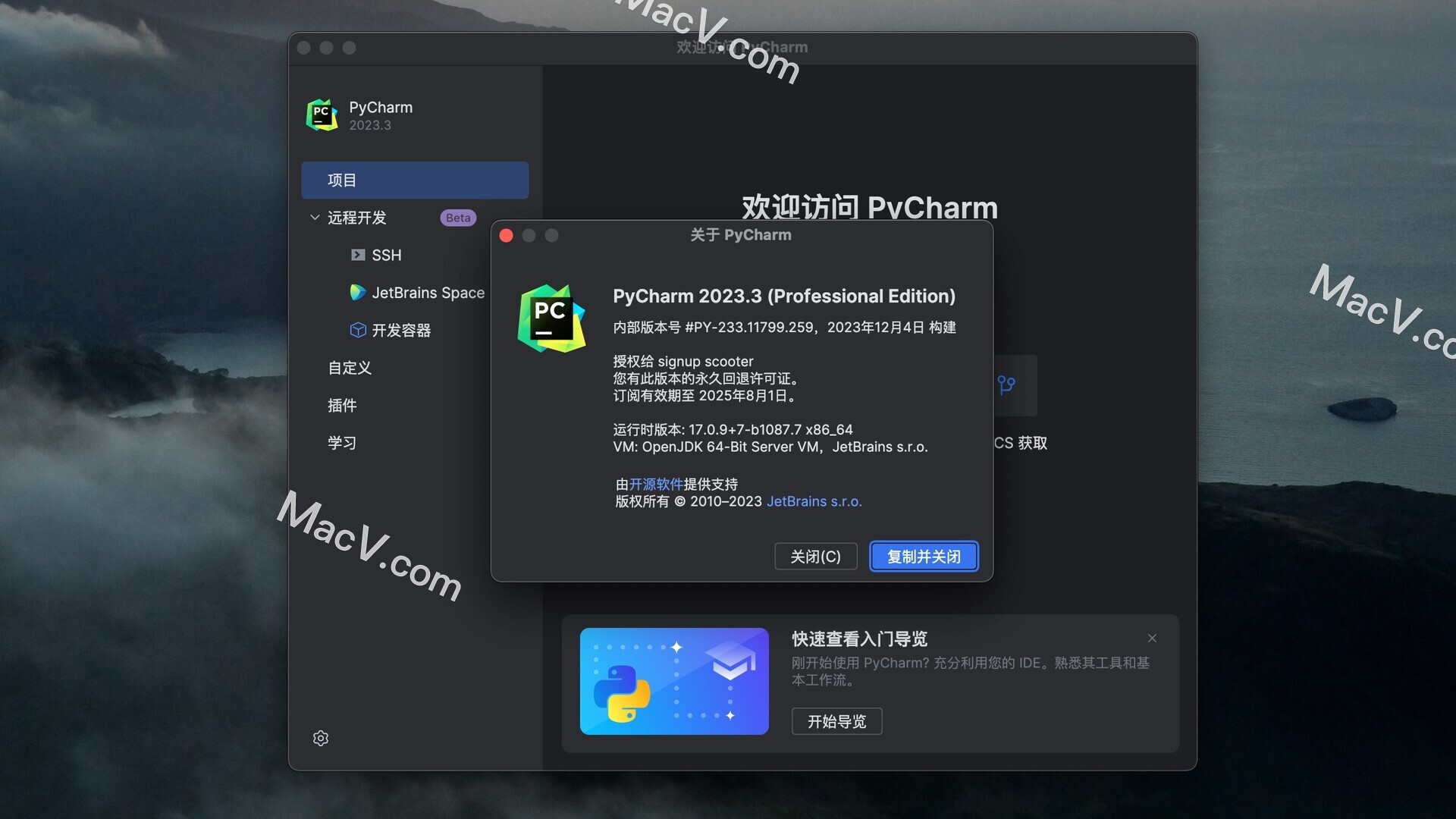This screenshot has height=819, width=1456.
Task: Click the JetBrains Space icon
Action: (358, 292)
